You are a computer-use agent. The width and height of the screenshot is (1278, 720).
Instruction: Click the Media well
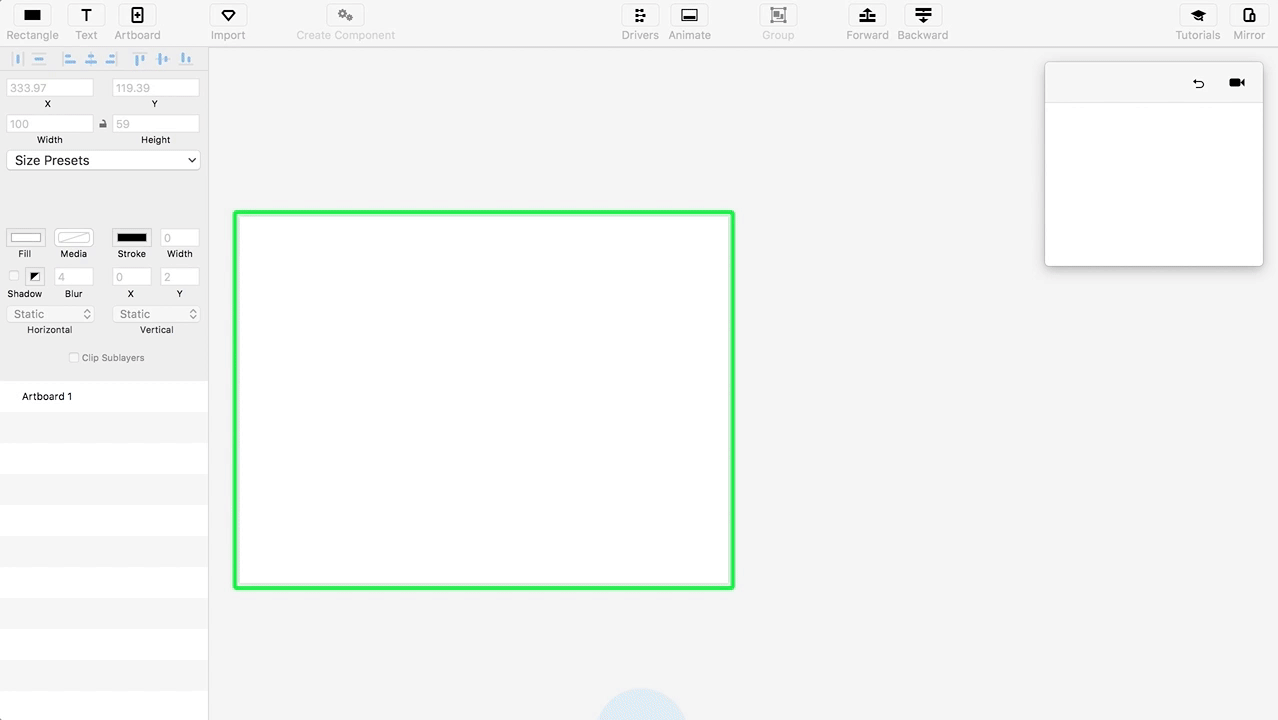[x=74, y=238]
